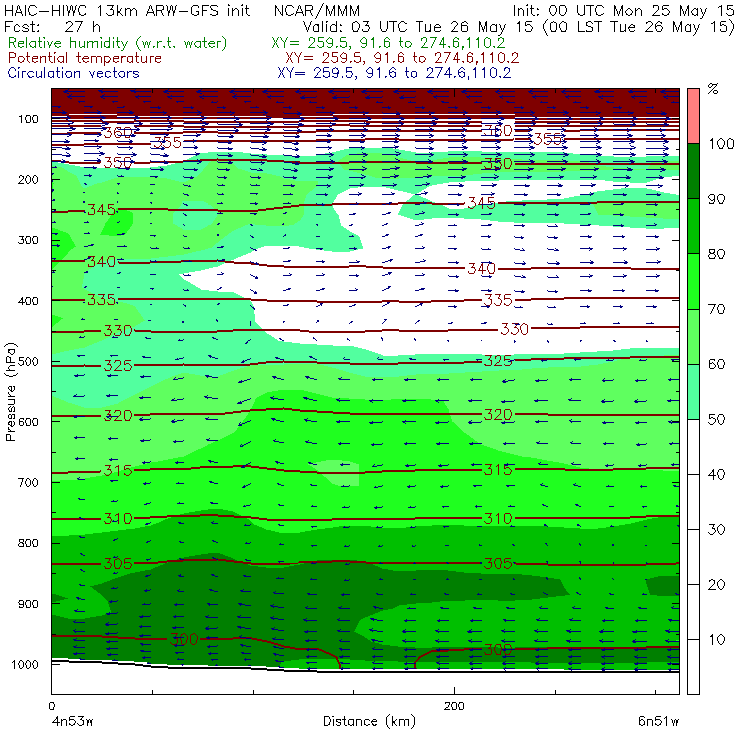Select the darkest green 90–100 colorbar segment
The width and height of the screenshot is (740, 740).
pos(693,171)
